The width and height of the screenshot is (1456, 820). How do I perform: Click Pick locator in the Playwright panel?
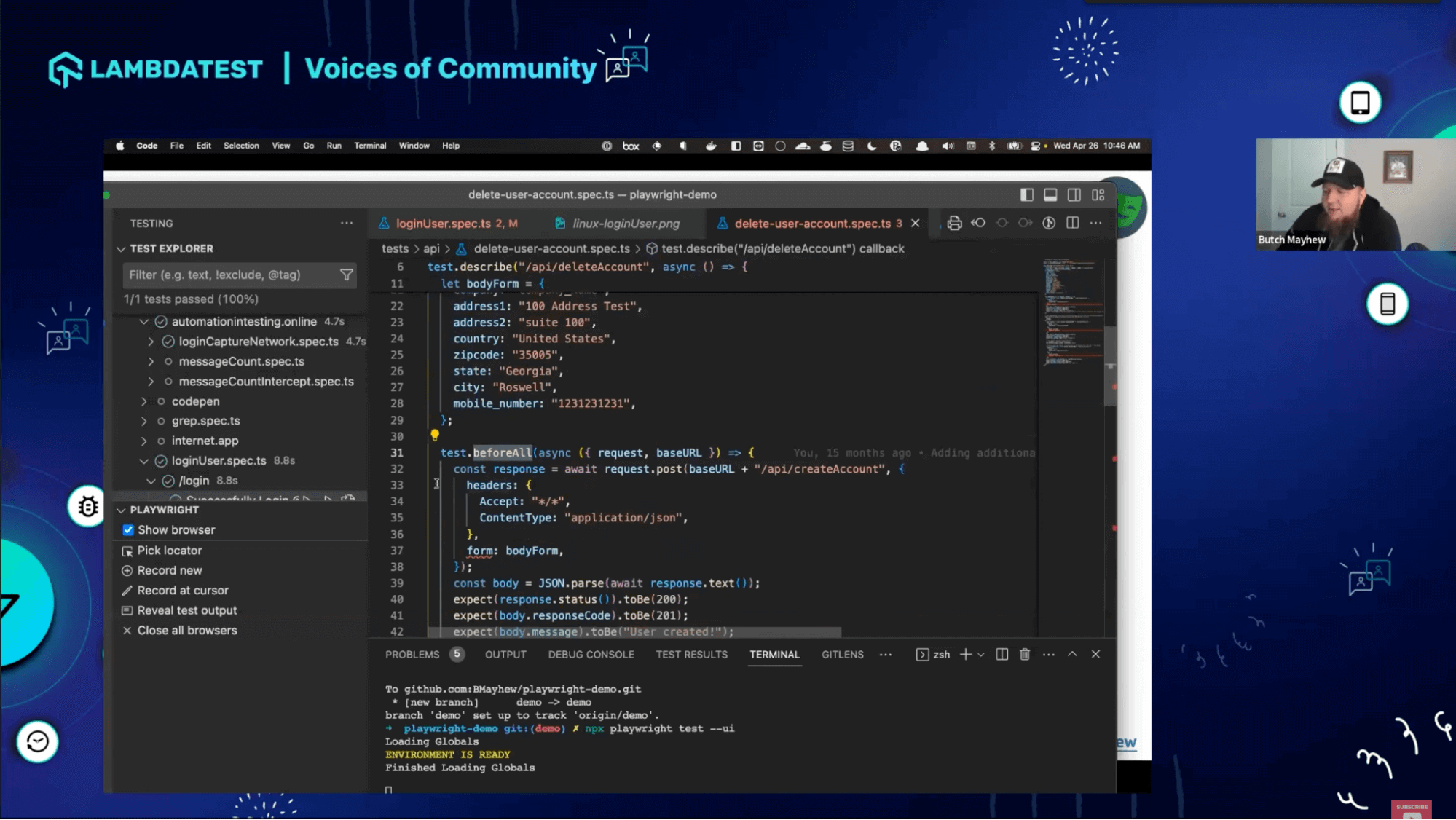[169, 551]
